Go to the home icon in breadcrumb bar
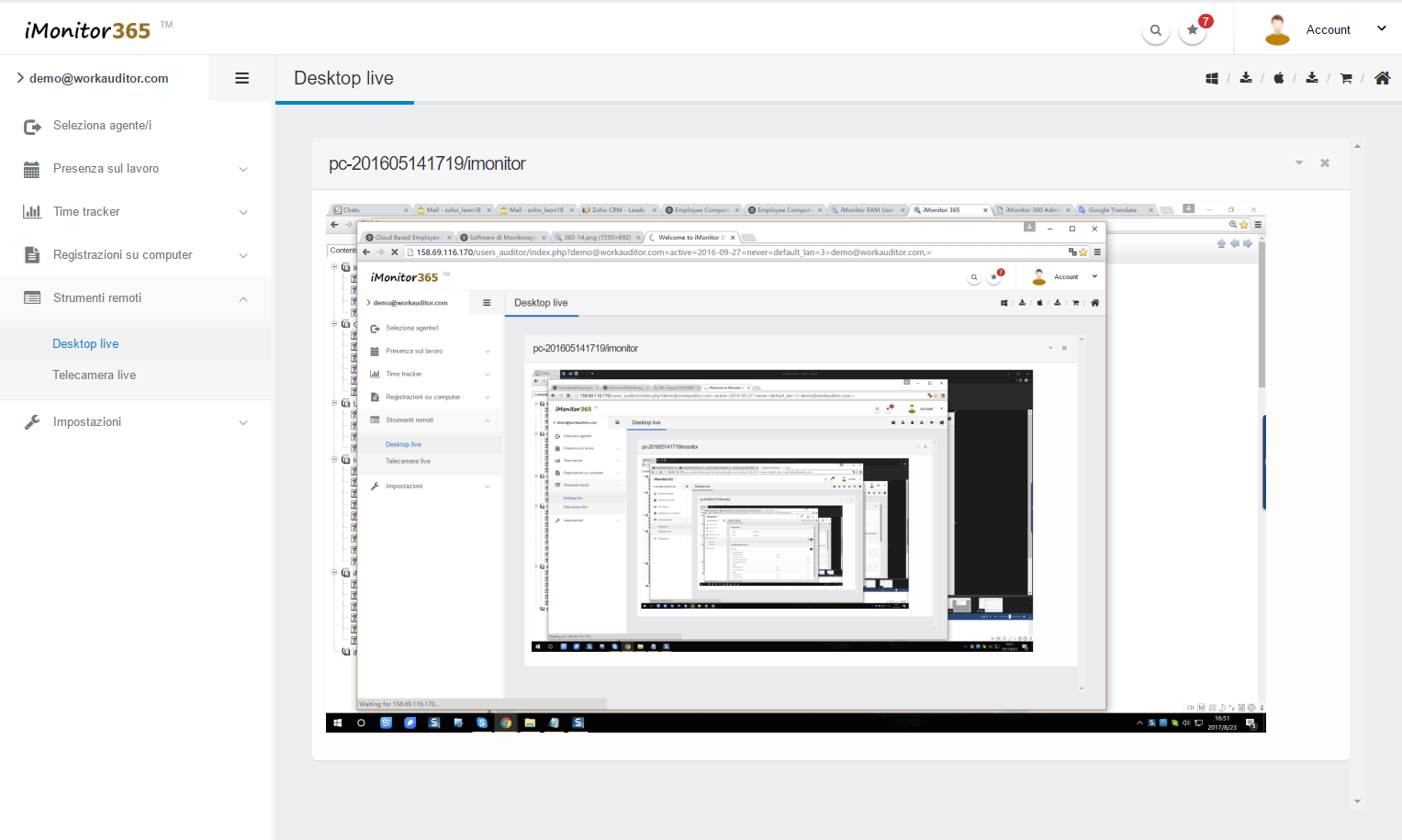The image size is (1402, 840). click(1382, 78)
